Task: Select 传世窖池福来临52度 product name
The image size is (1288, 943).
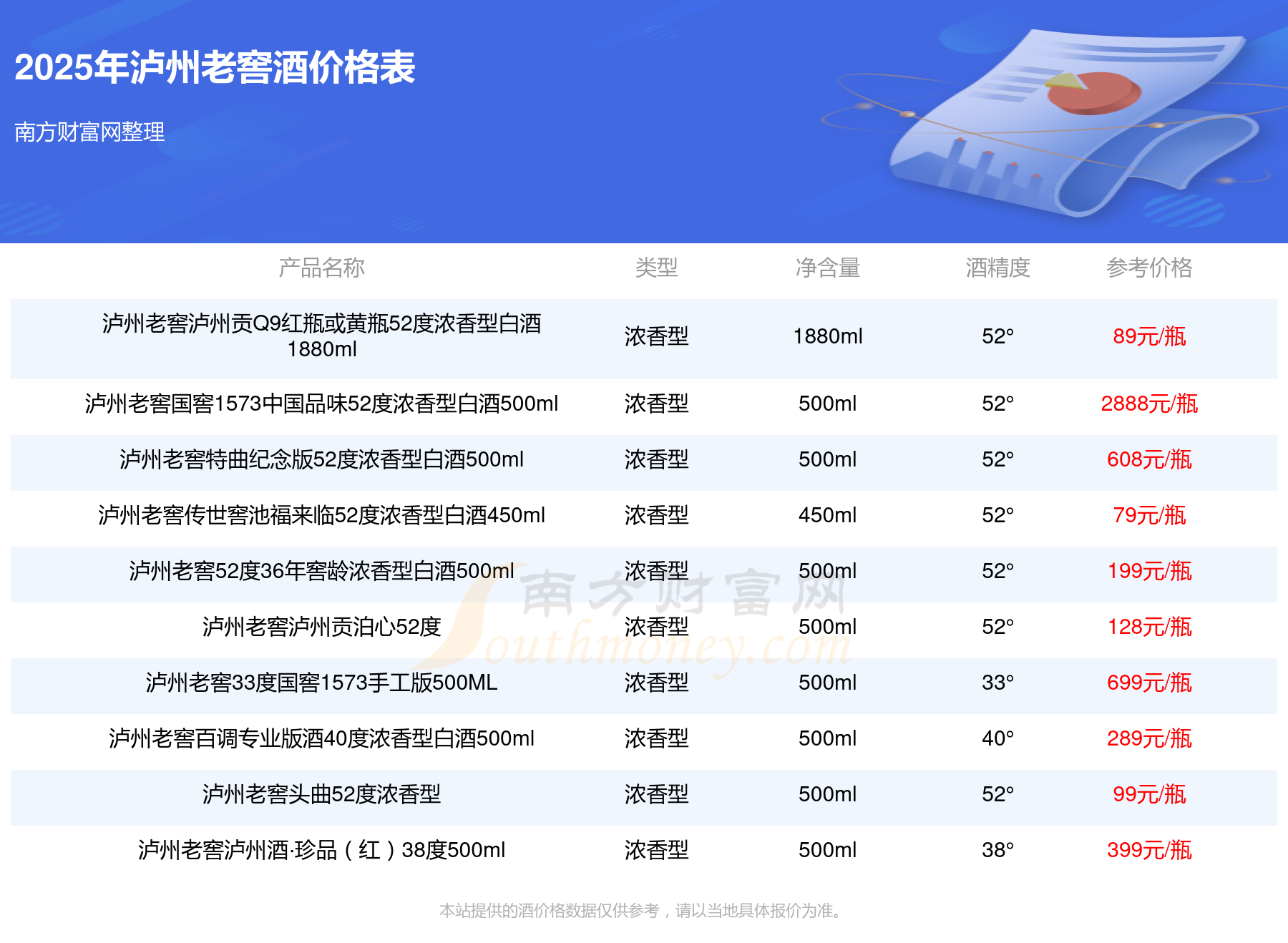Action: click(x=321, y=515)
